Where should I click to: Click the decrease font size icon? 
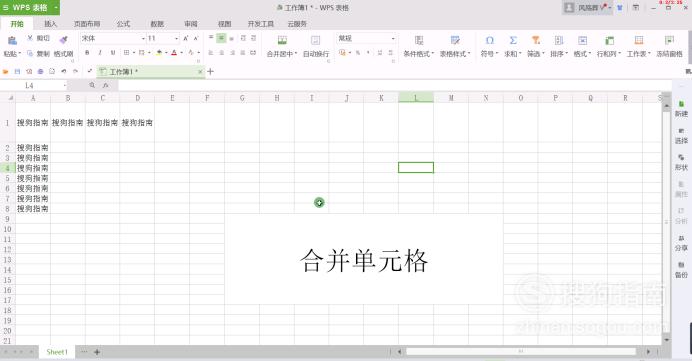tap(196, 38)
